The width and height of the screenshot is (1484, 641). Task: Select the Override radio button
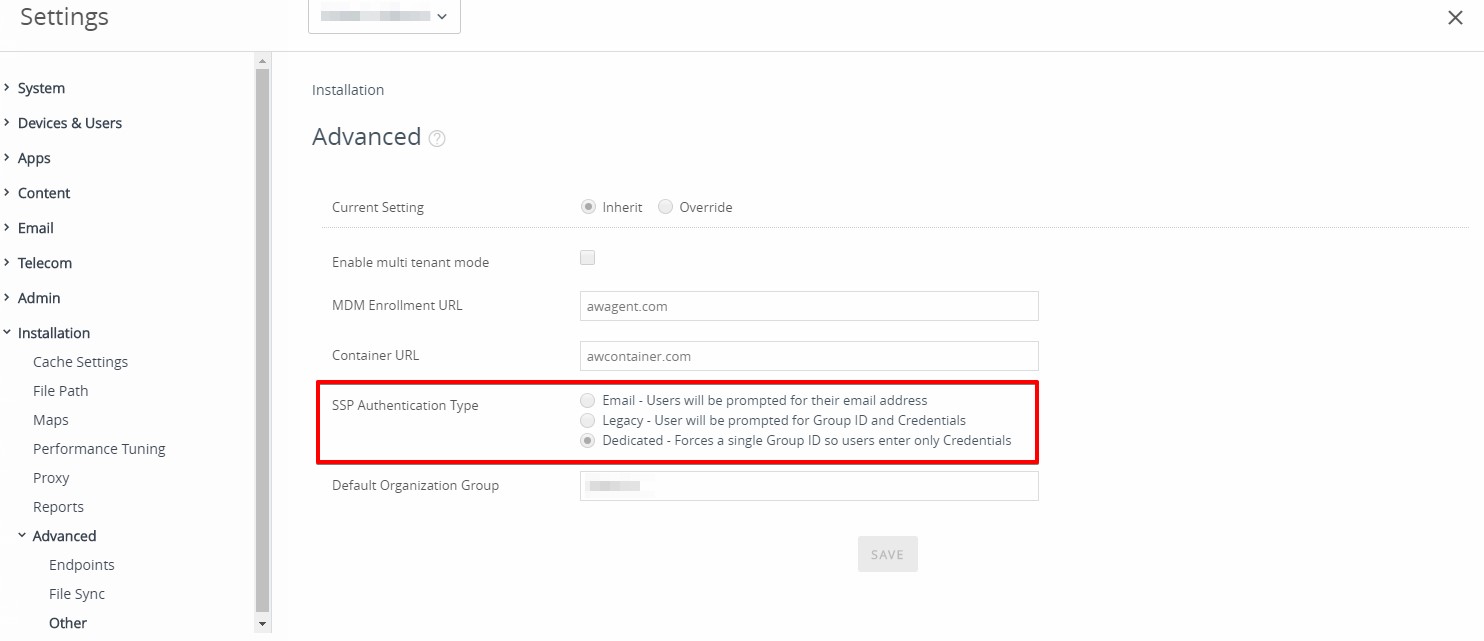666,207
